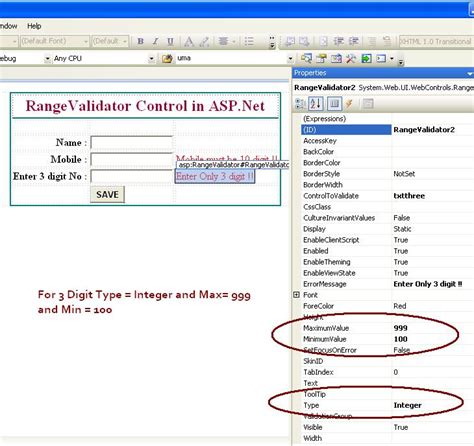Click the Property Pages icon
Screen dimensions: 474x446
click(x=368, y=104)
